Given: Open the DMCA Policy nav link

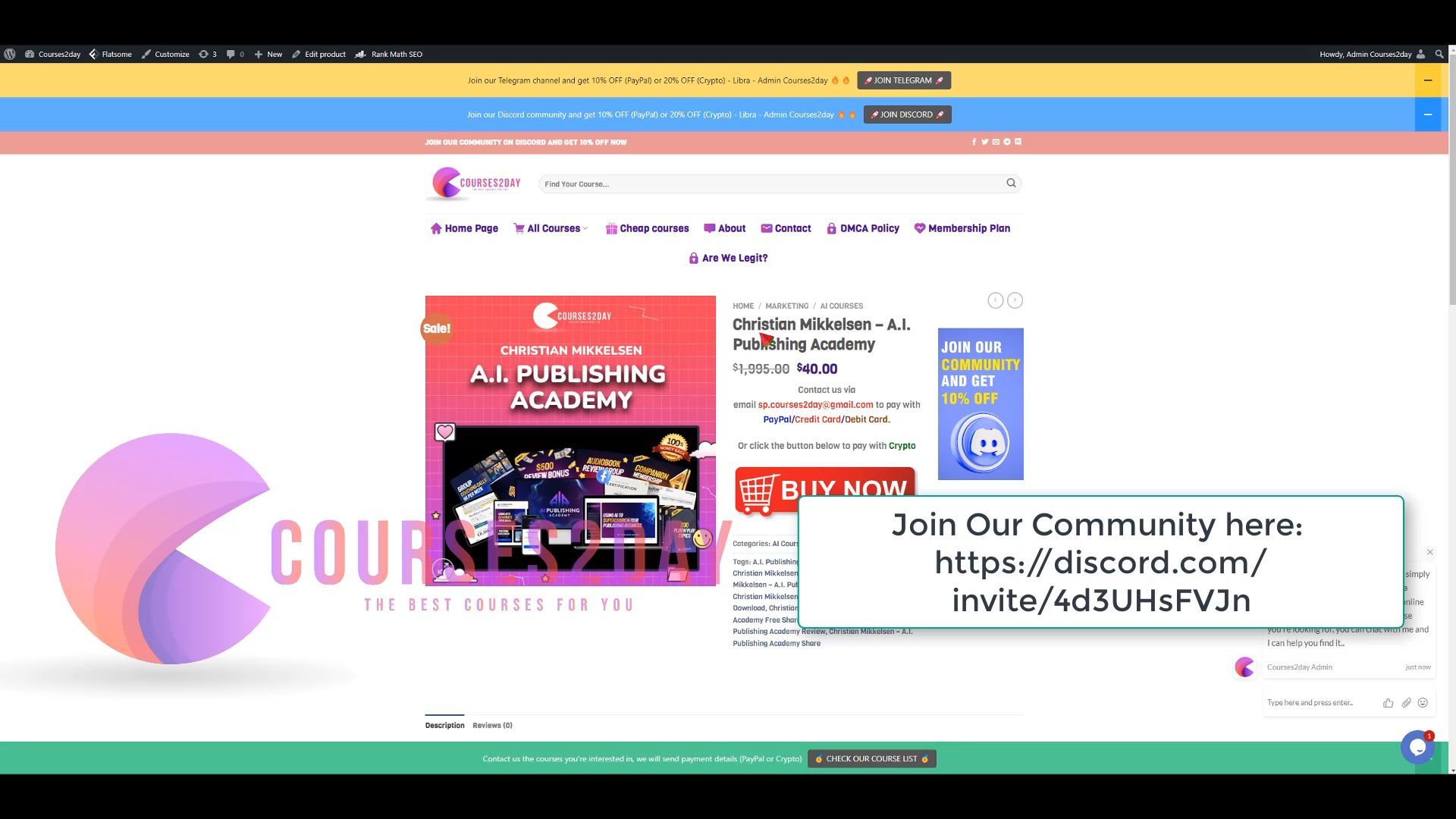Looking at the screenshot, I should (863, 228).
